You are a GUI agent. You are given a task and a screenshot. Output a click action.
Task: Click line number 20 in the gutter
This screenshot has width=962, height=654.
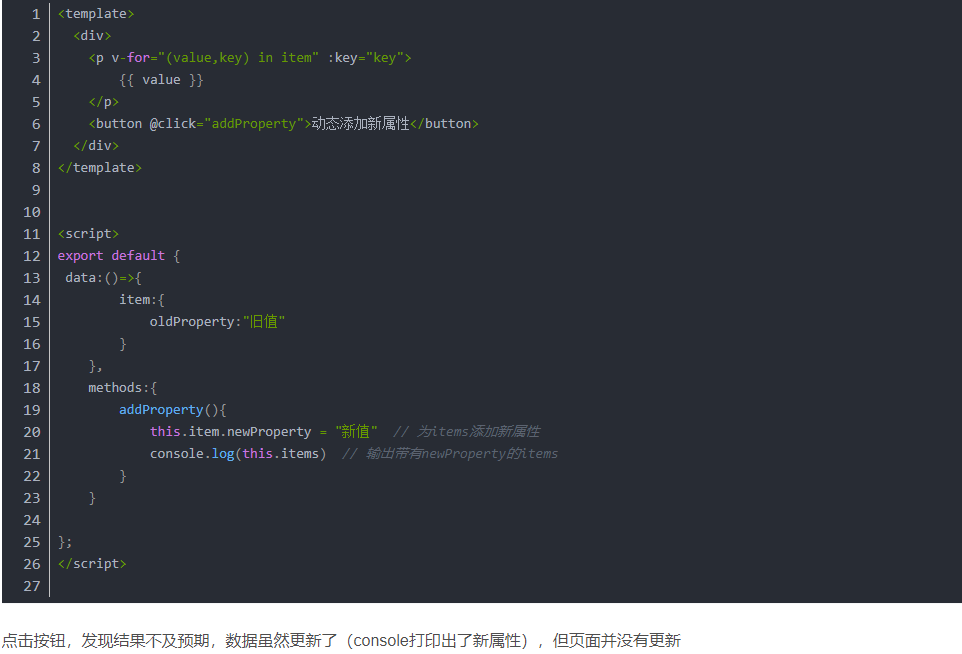pos(32,433)
